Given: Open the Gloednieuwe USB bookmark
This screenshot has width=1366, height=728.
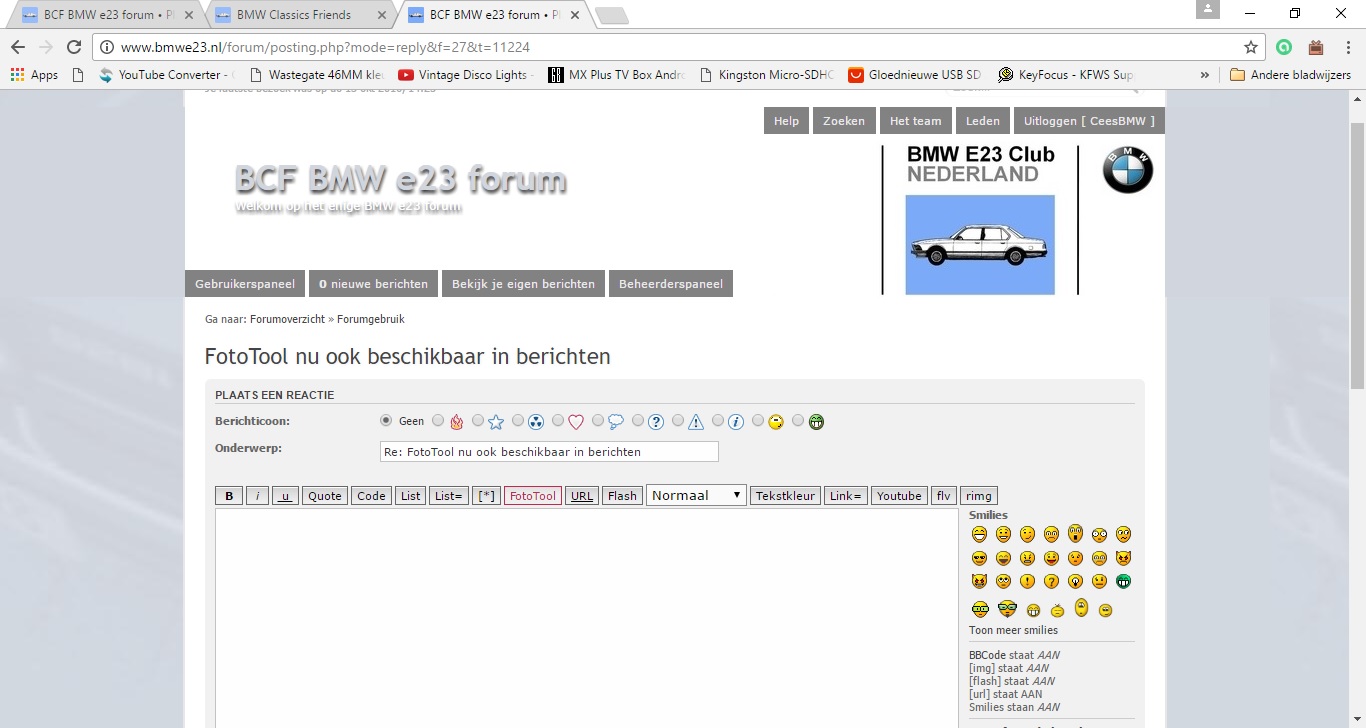Looking at the screenshot, I should (x=916, y=75).
